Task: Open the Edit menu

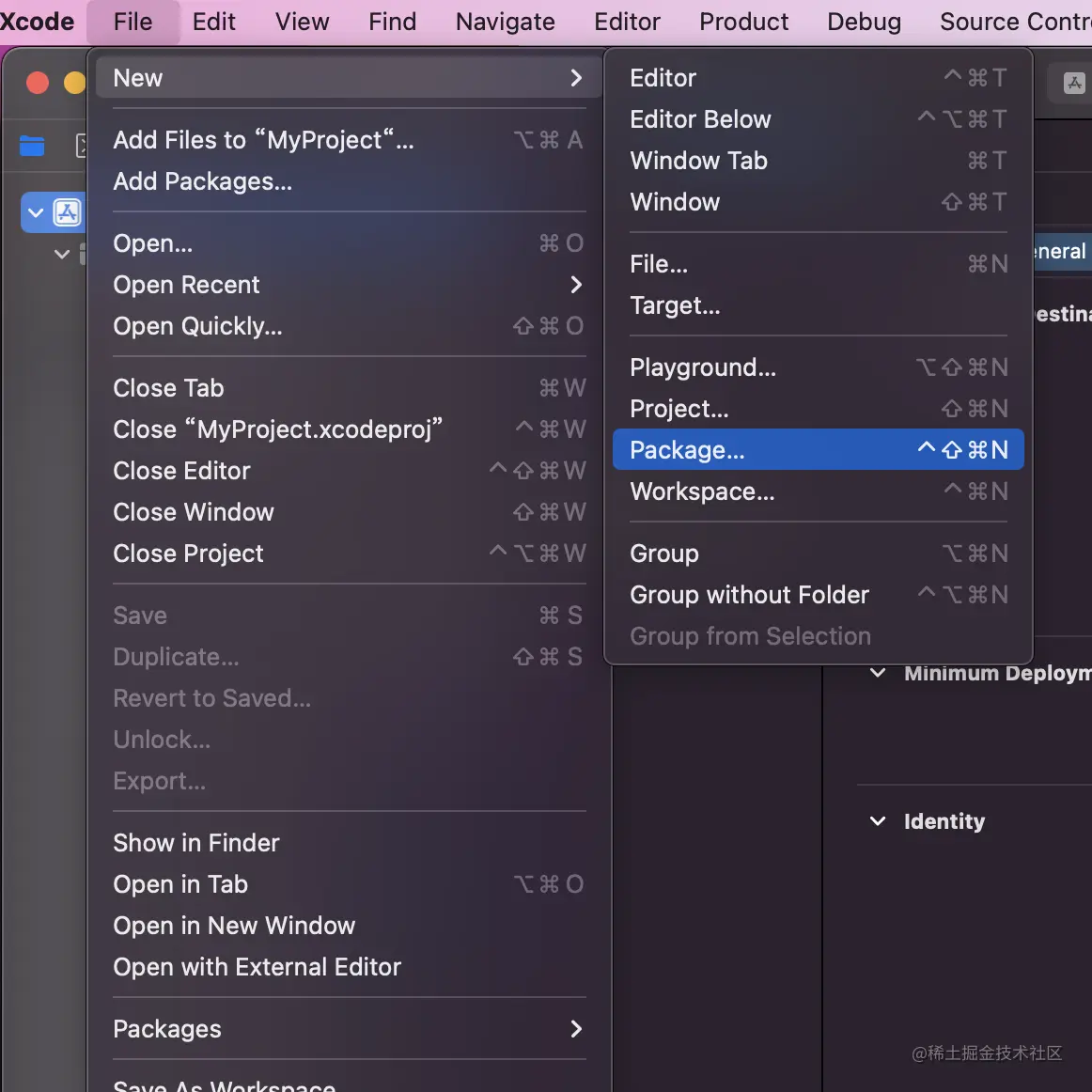Action: pyautogui.click(x=214, y=22)
